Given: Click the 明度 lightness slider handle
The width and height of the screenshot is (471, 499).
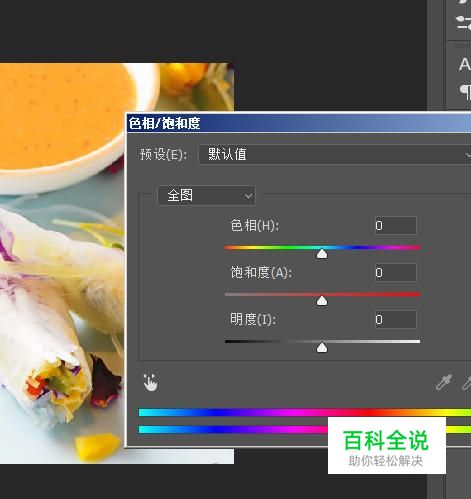Looking at the screenshot, I should (x=322, y=348).
